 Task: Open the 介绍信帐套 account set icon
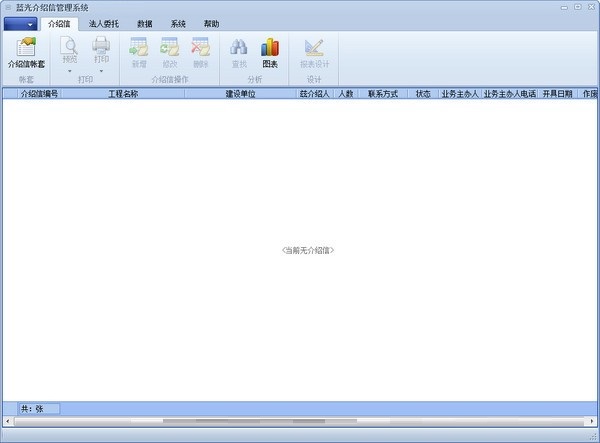[x=26, y=47]
